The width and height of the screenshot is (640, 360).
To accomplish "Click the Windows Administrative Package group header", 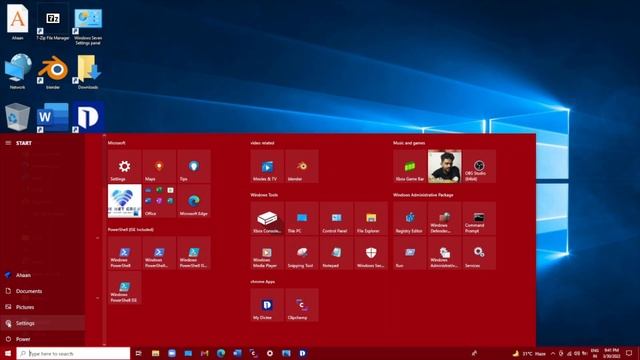I will 423,195.
